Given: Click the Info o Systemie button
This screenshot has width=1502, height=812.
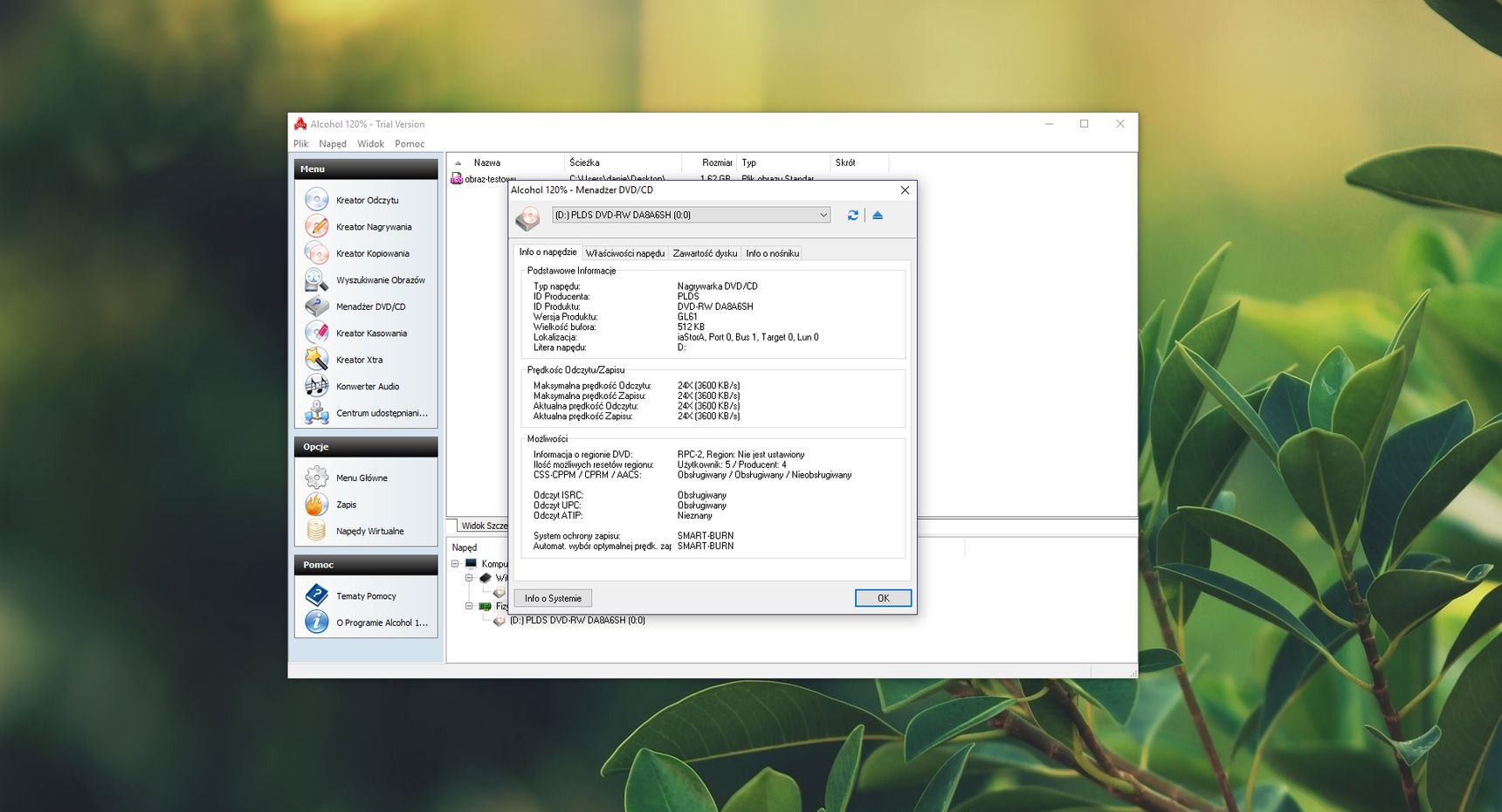Looking at the screenshot, I should coord(553,598).
